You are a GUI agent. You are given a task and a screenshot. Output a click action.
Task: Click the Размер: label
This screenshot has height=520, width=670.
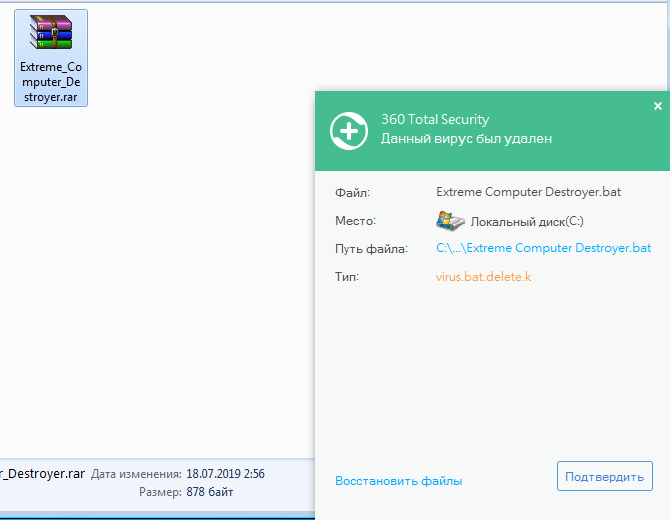[x=160, y=493]
